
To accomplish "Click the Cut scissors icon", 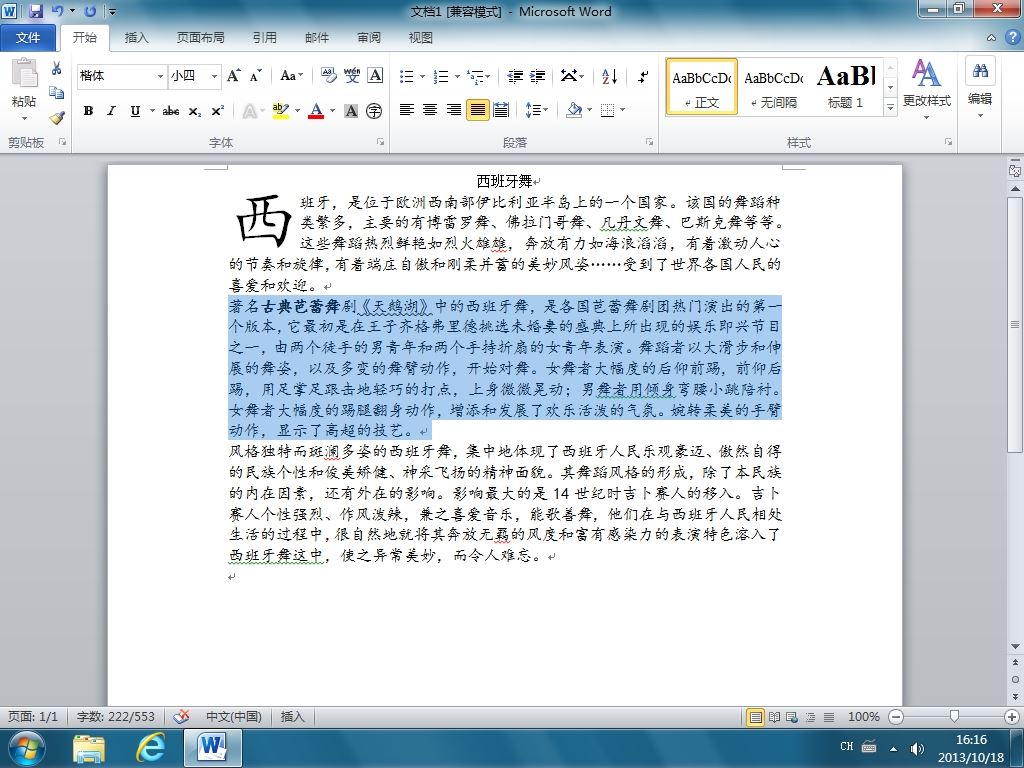I will tap(57, 69).
